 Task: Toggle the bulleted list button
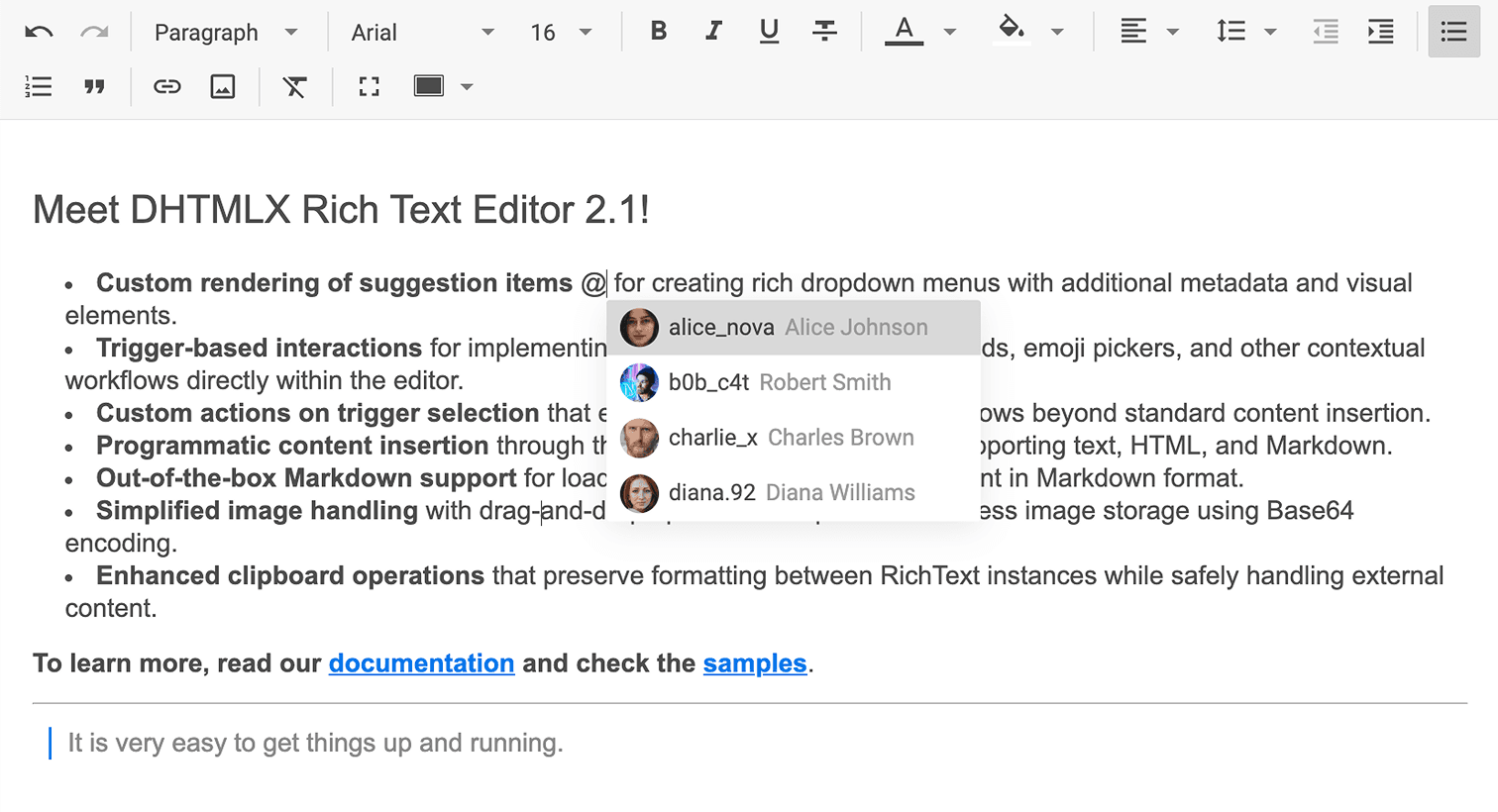point(1453,33)
